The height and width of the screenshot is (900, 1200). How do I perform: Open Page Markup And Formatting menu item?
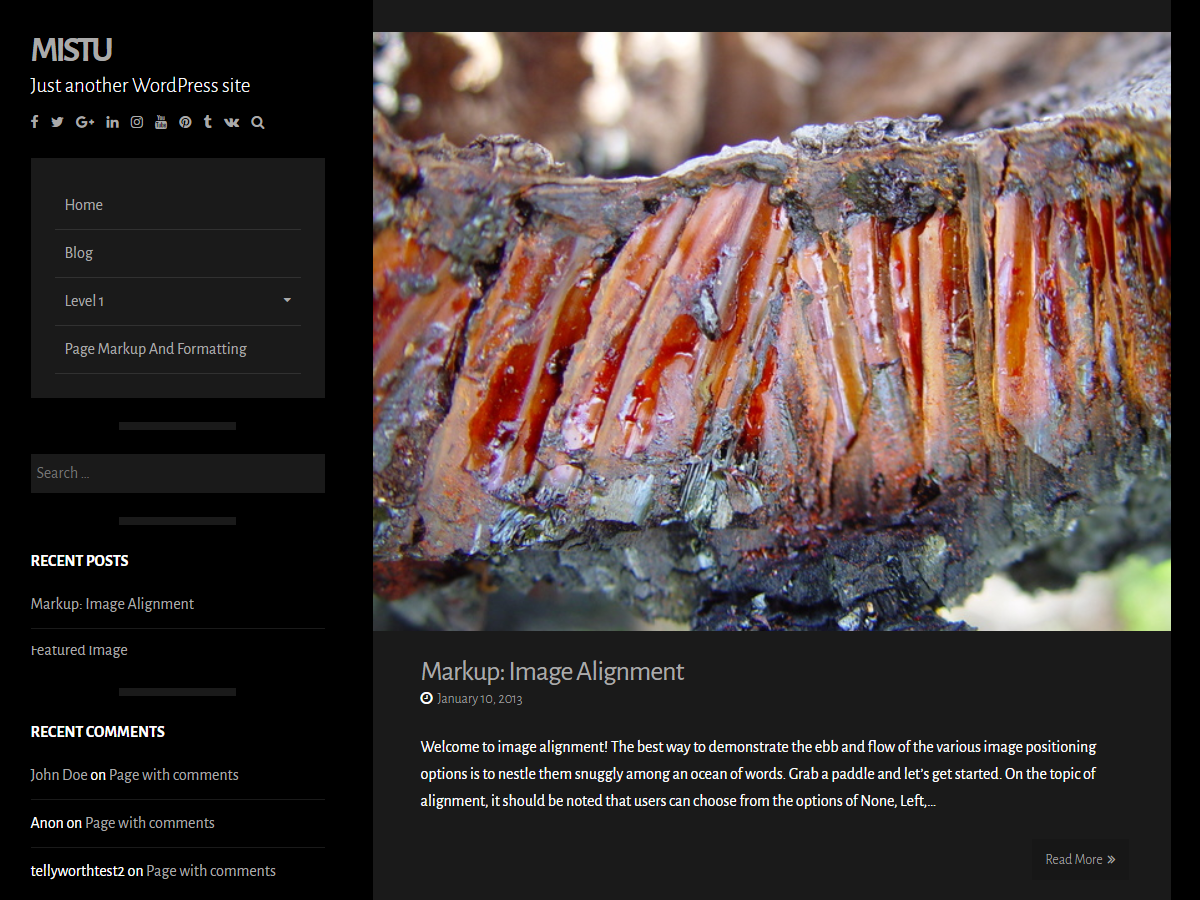point(156,349)
